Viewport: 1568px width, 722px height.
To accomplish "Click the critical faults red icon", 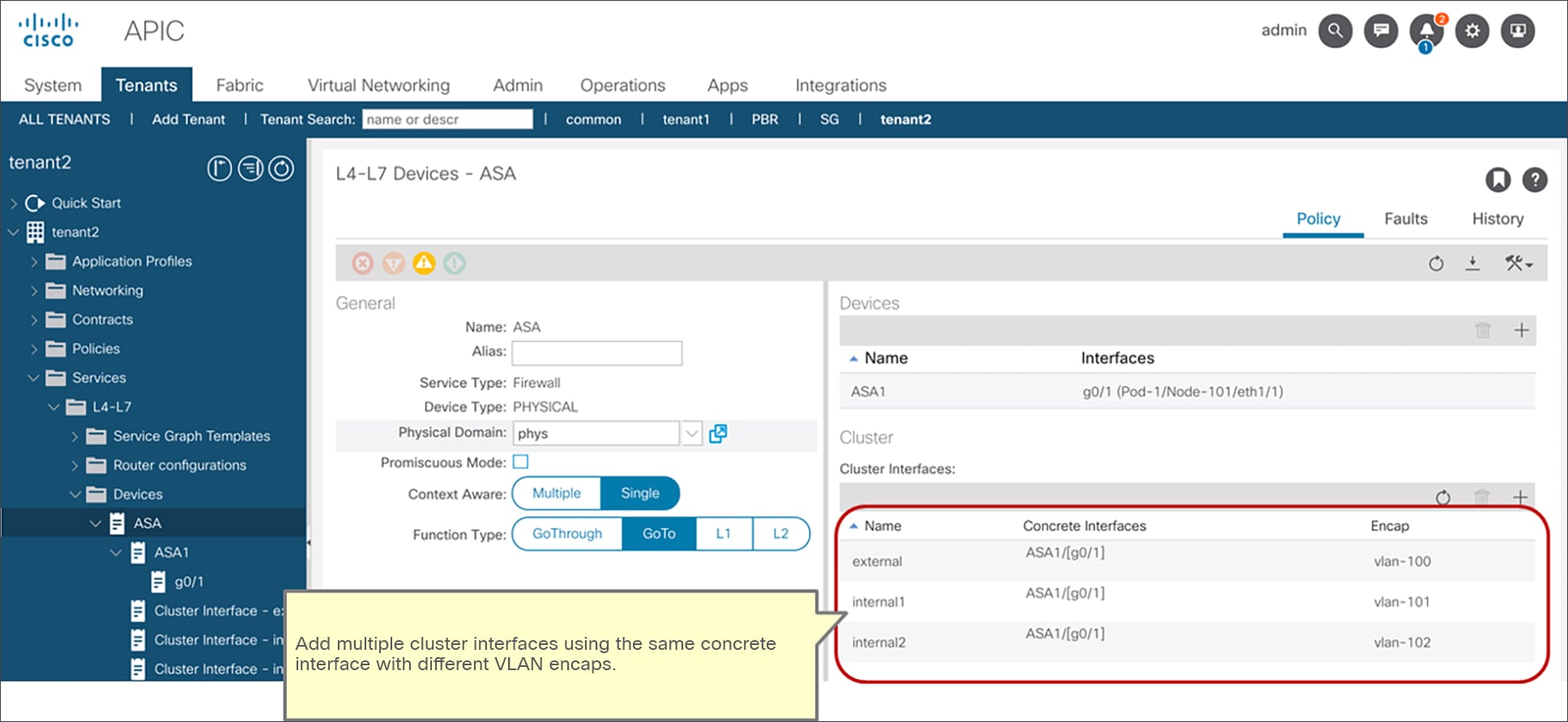I will (x=362, y=263).
